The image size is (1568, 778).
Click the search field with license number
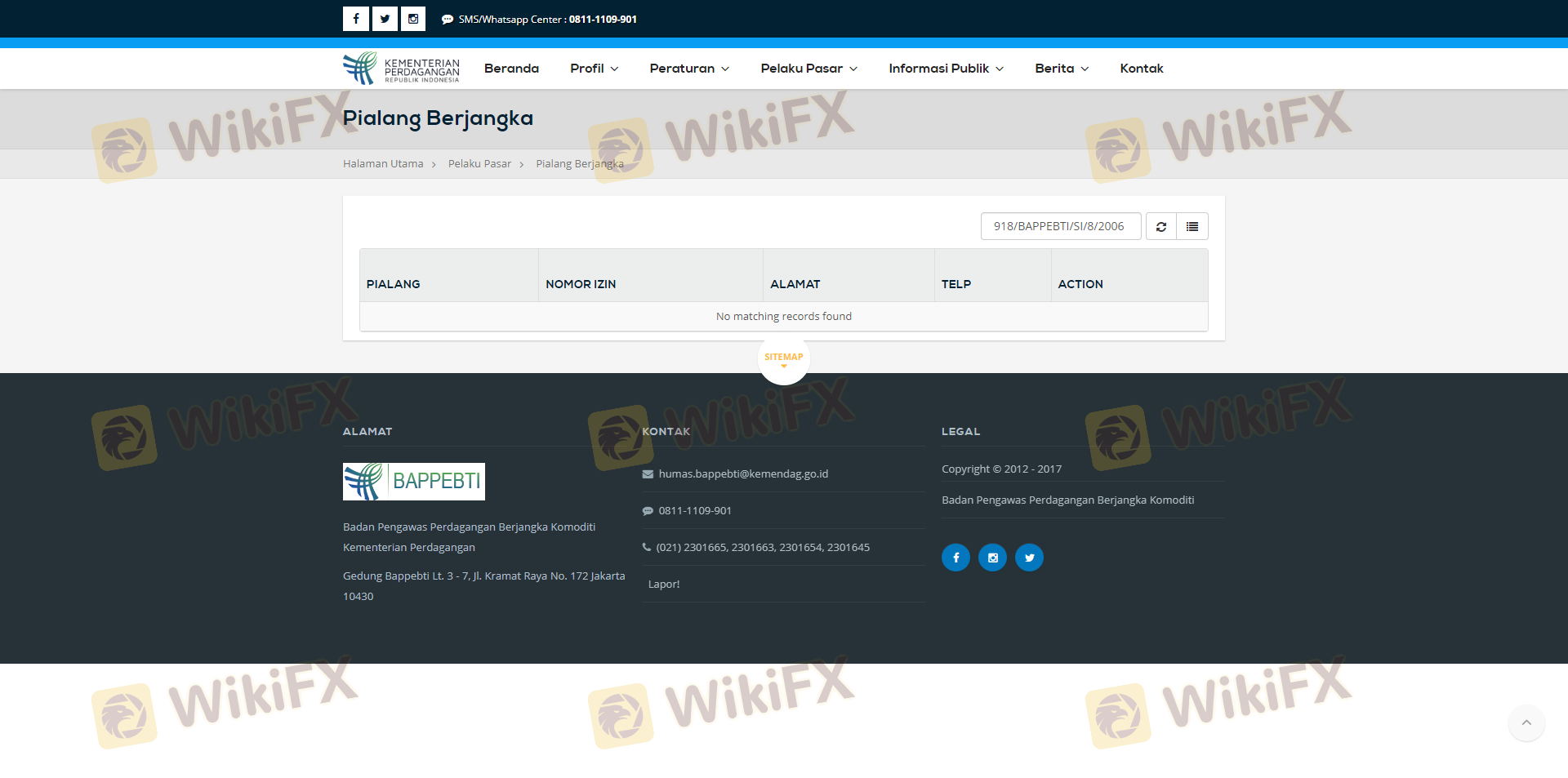[x=1060, y=226]
